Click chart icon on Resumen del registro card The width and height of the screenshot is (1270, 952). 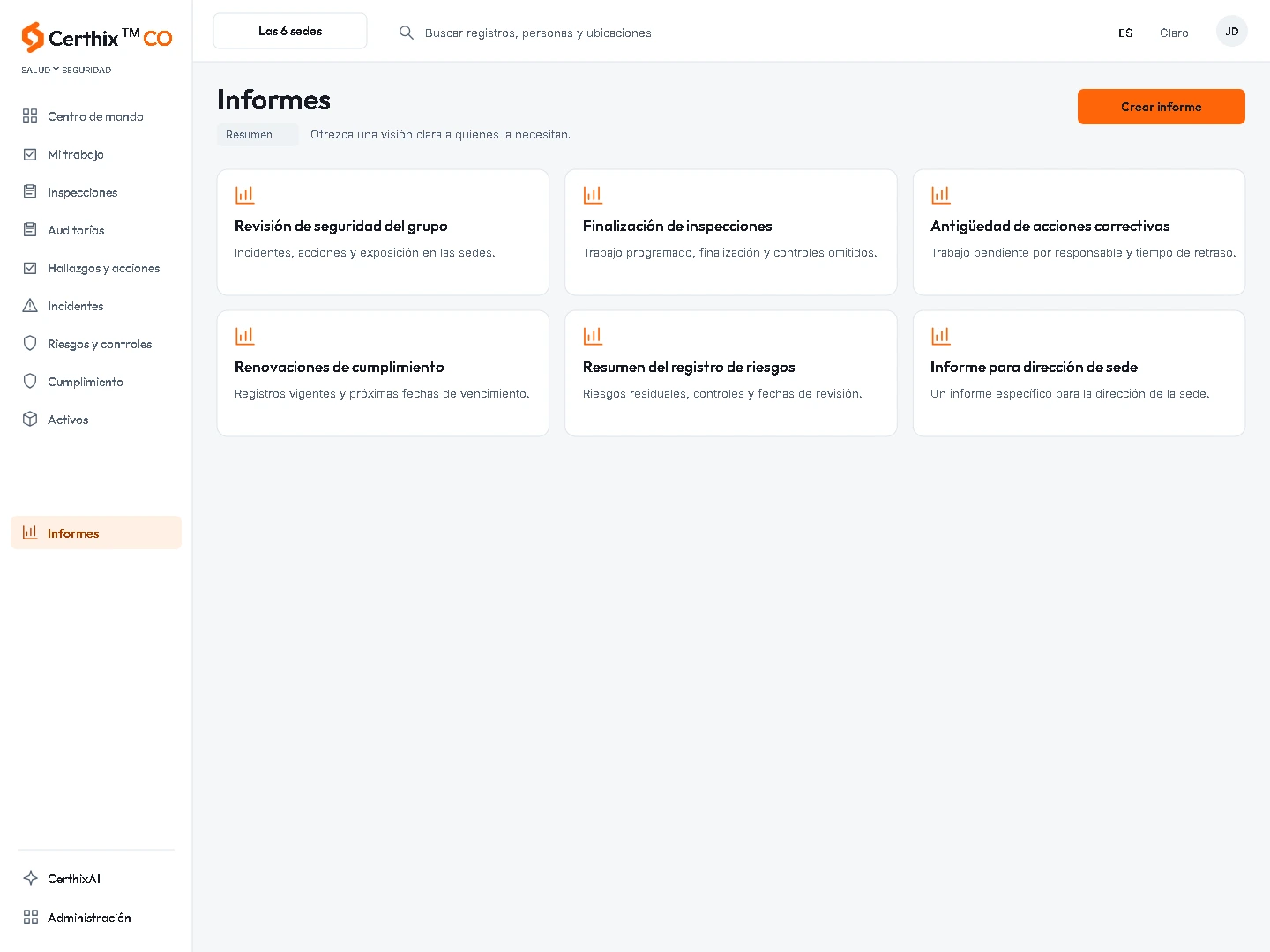[x=593, y=336]
